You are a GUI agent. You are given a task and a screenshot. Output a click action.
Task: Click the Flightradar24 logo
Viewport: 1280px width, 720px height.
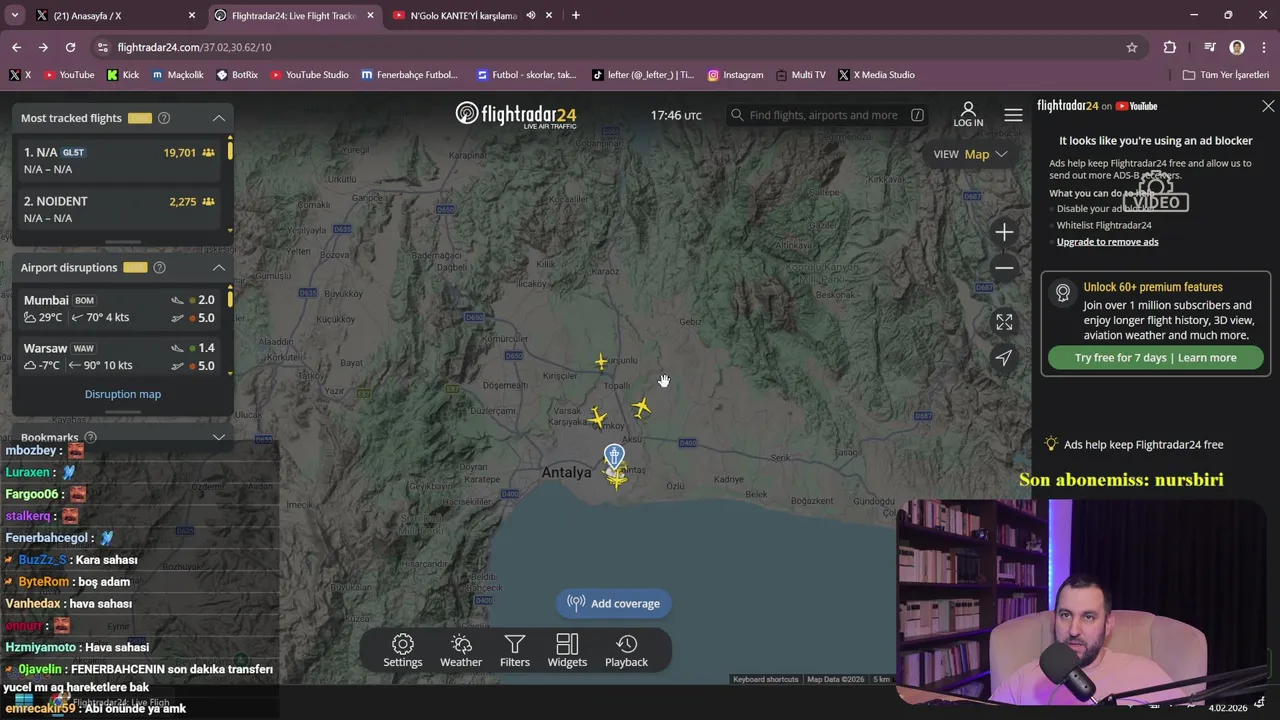516,115
